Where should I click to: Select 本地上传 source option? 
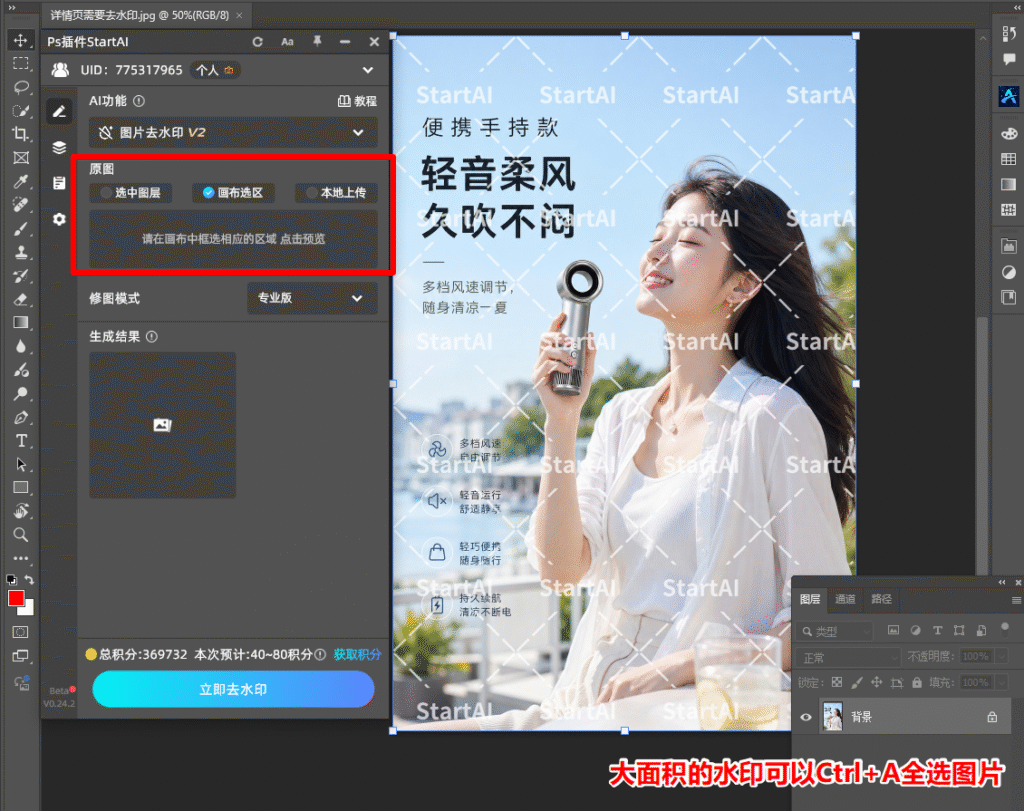(336, 193)
